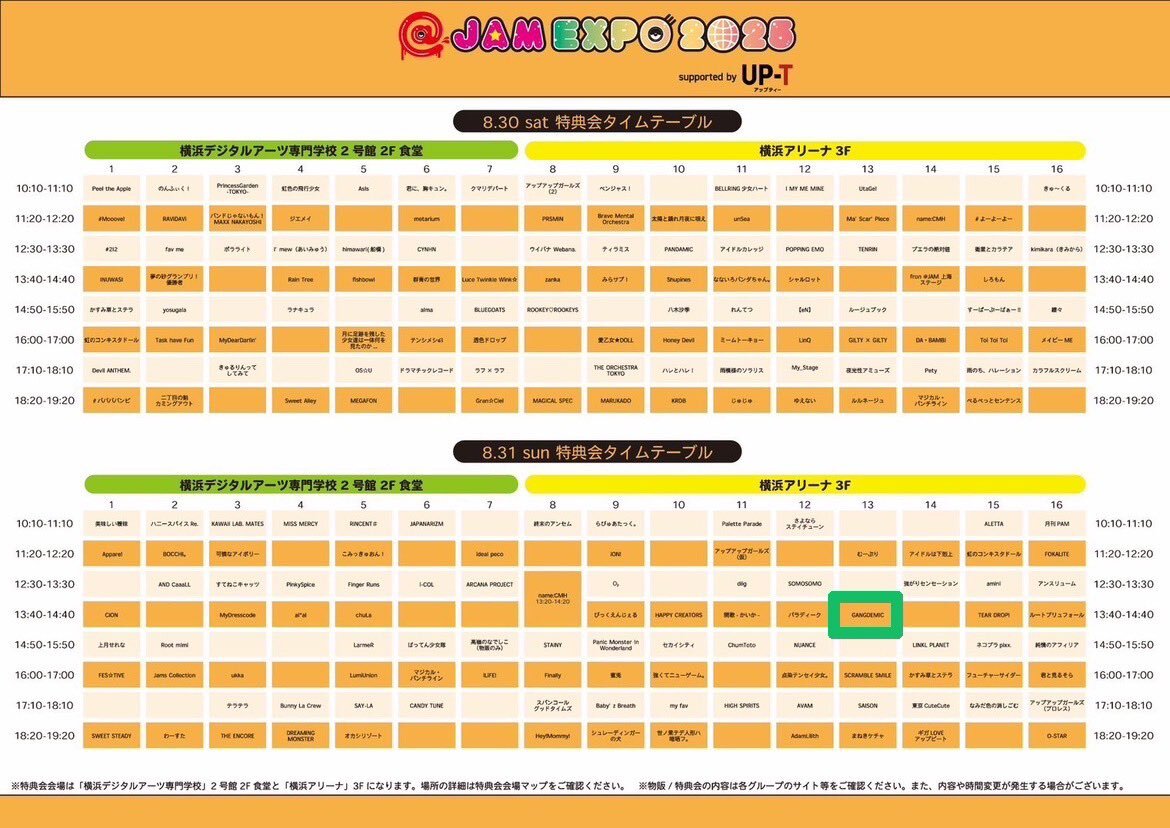This screenshot has height=828, width=1170.
Task: Click the Gran☆Ciel cell
Action: 489,401
